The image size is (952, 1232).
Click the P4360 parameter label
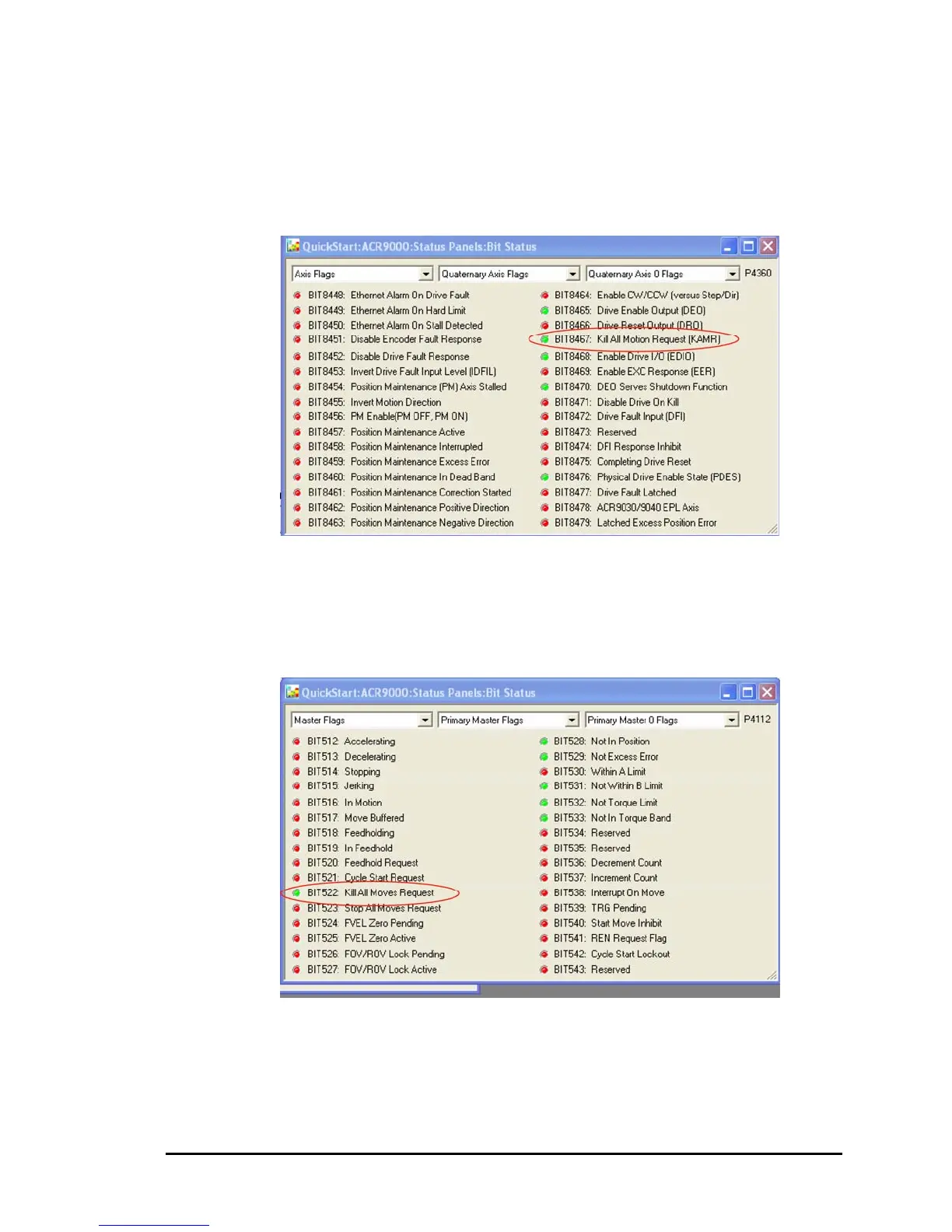758,273
